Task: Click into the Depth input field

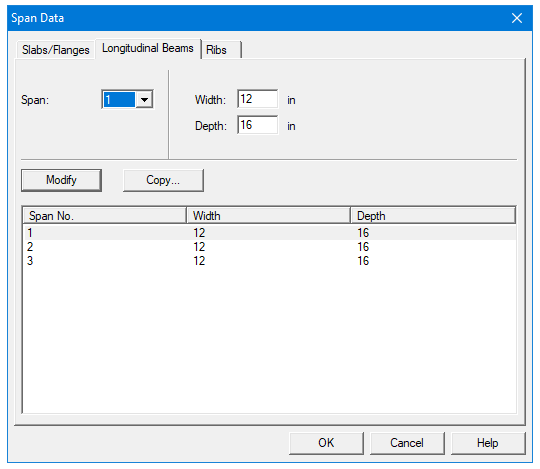Action: pyautogui.click(x=258, y=125)
